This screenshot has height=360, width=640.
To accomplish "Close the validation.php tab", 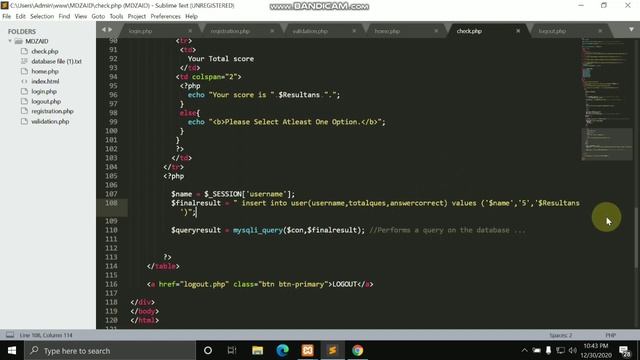I will (x=354, y=31).
